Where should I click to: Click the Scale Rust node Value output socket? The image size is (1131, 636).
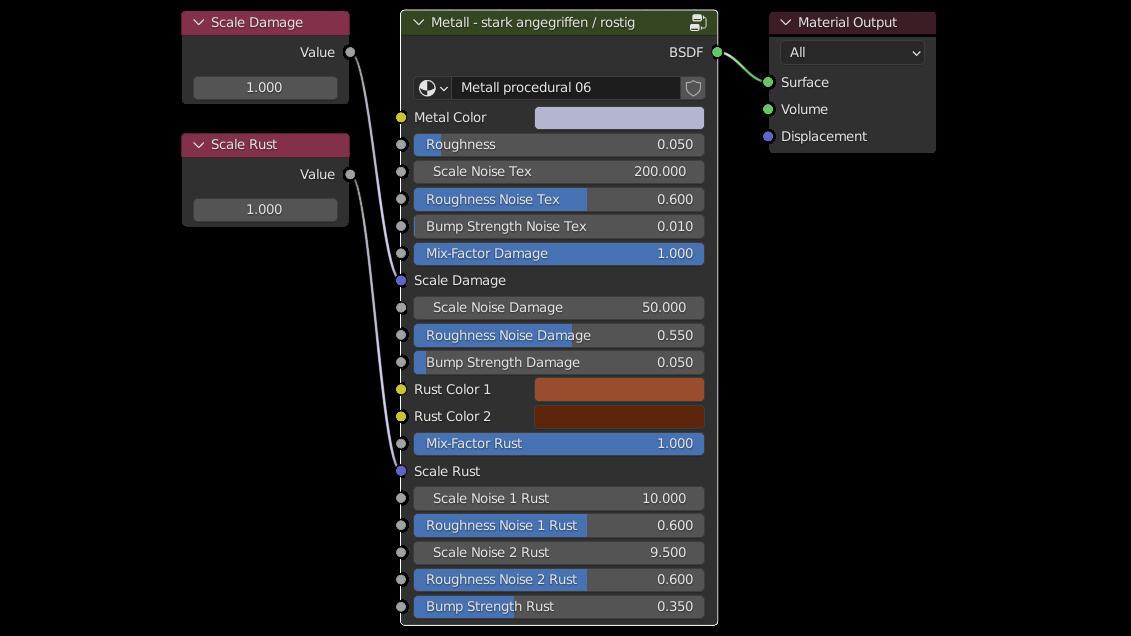[350, 174]
